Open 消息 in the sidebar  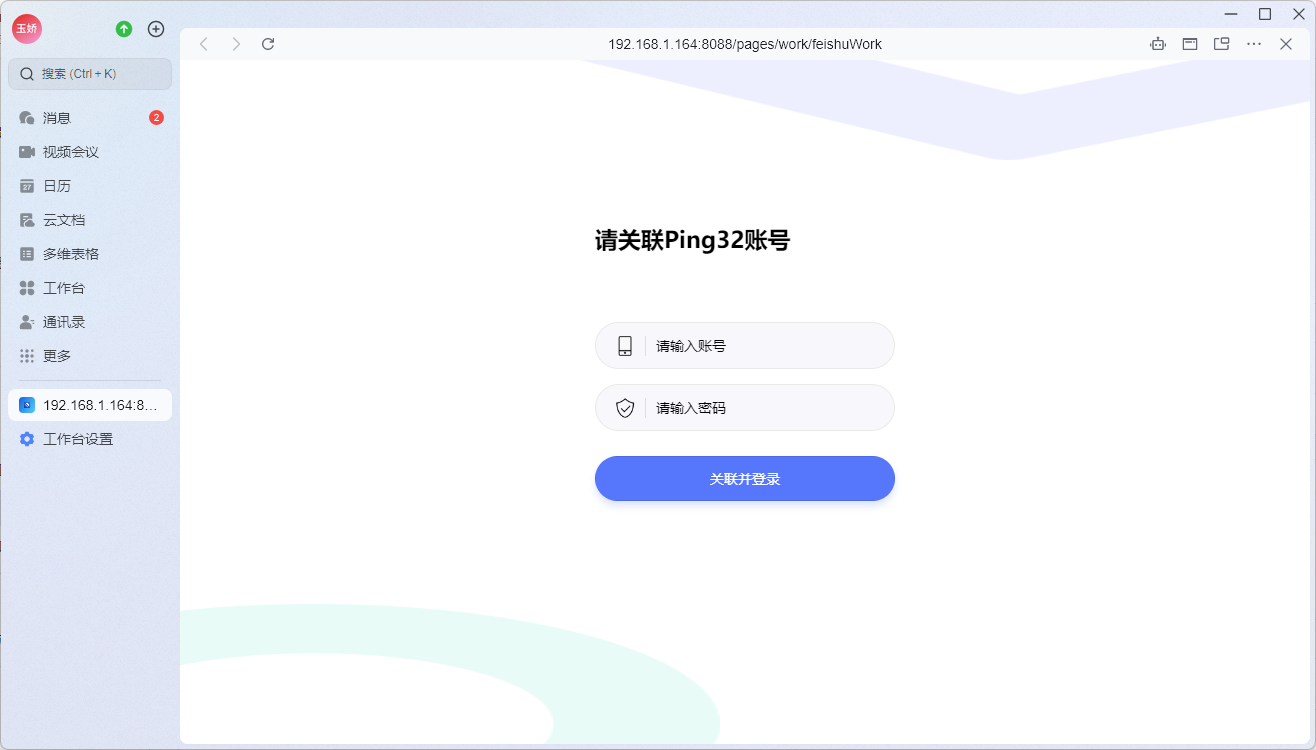click(90, 118)
